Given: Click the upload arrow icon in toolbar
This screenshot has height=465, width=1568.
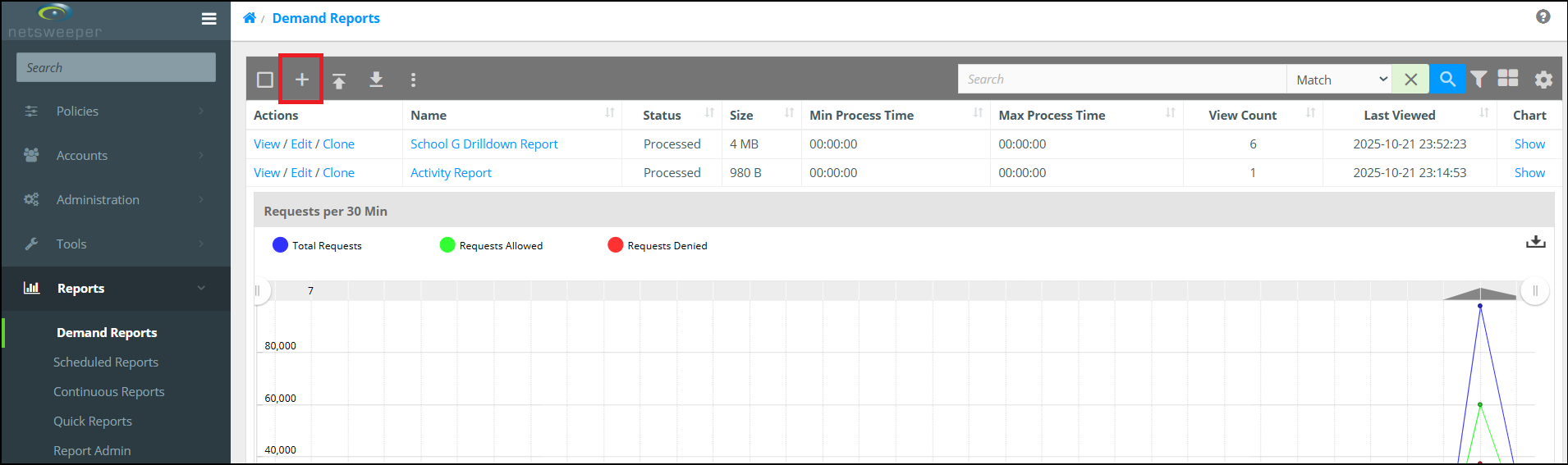Looking at the screenshot, I should 339,80.
